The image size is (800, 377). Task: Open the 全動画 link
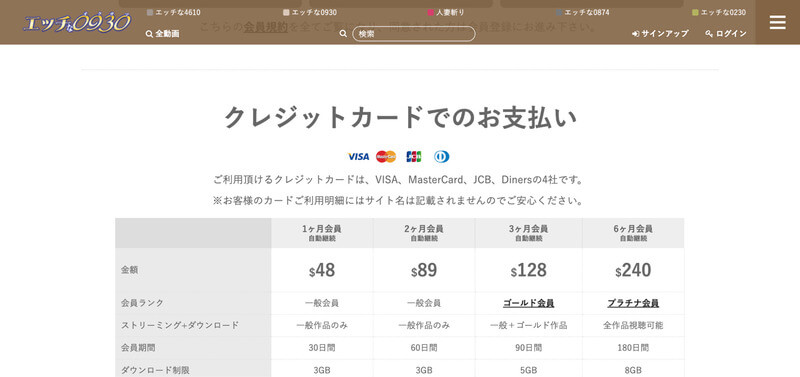tap(162, 34)
